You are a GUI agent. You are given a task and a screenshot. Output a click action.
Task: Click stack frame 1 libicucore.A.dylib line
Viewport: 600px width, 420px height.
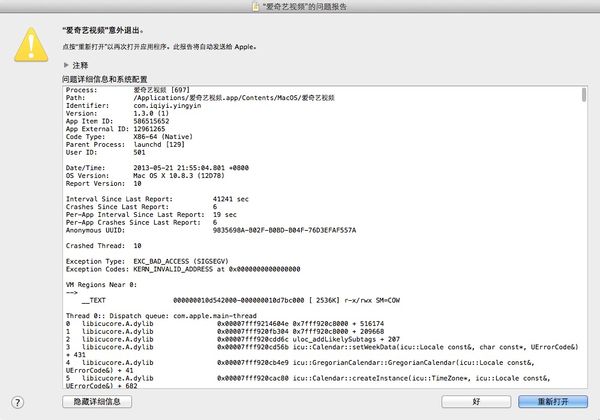tap(225, 332)
